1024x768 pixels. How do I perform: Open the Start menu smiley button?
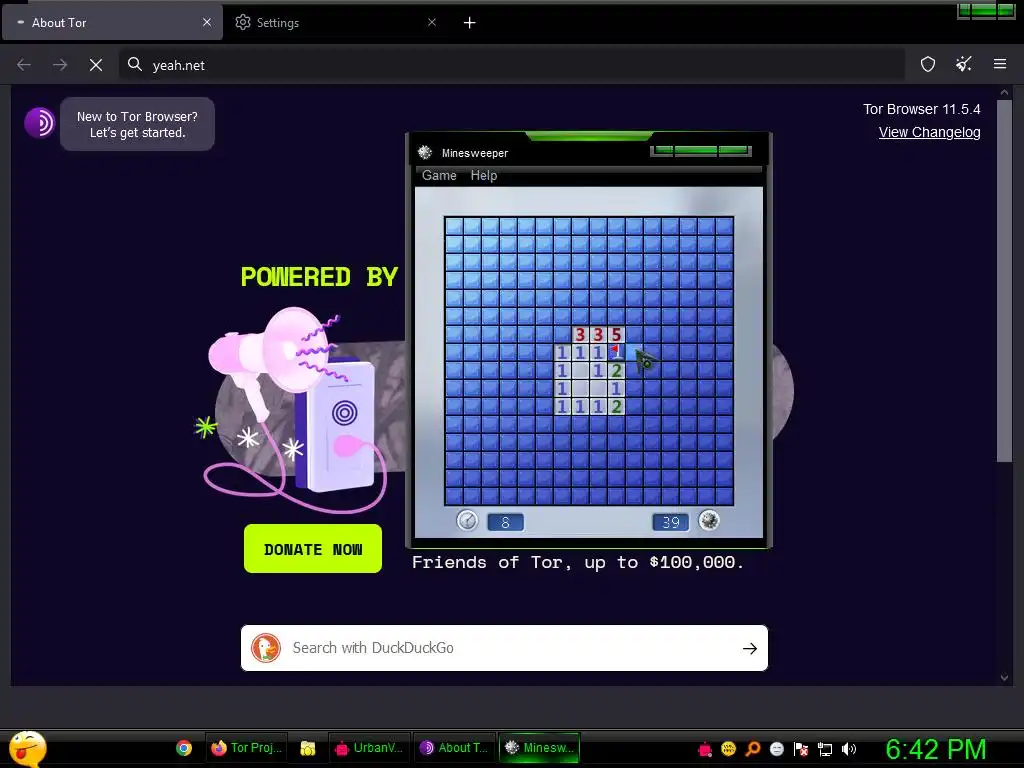click(x=27, y=748)
